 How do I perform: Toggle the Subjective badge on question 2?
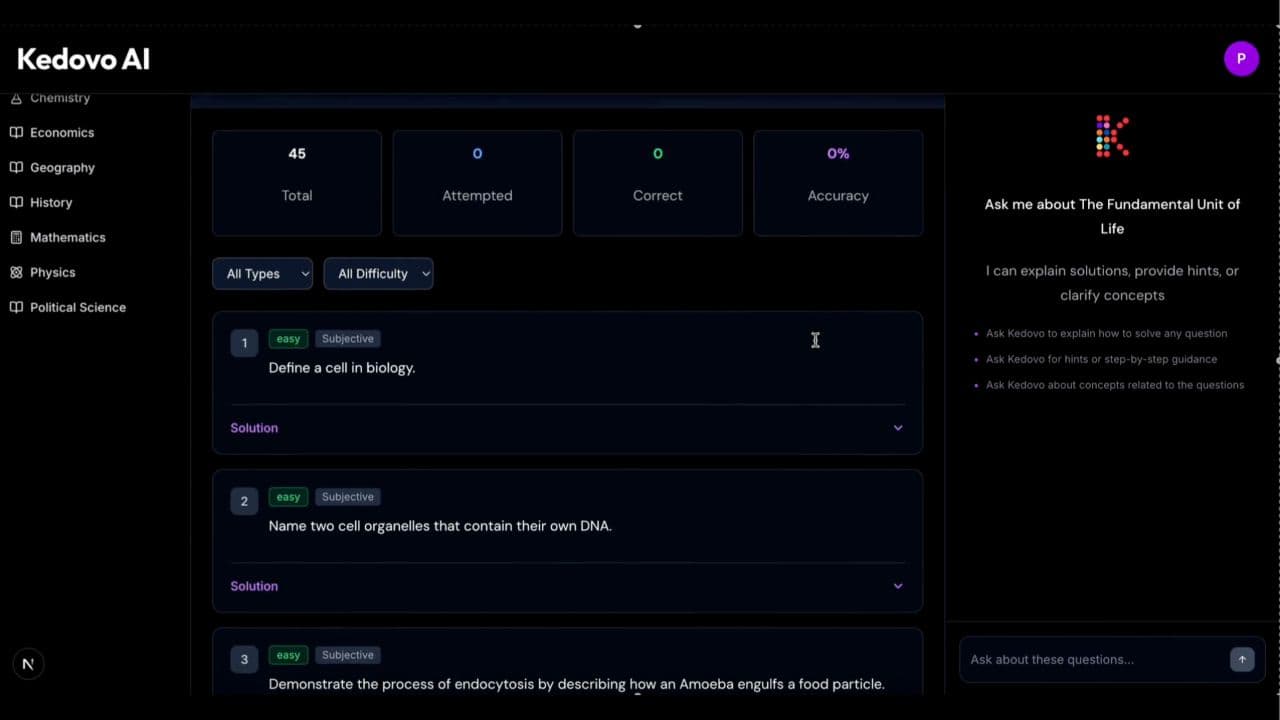pyautogui.click(x=347, y=496)
